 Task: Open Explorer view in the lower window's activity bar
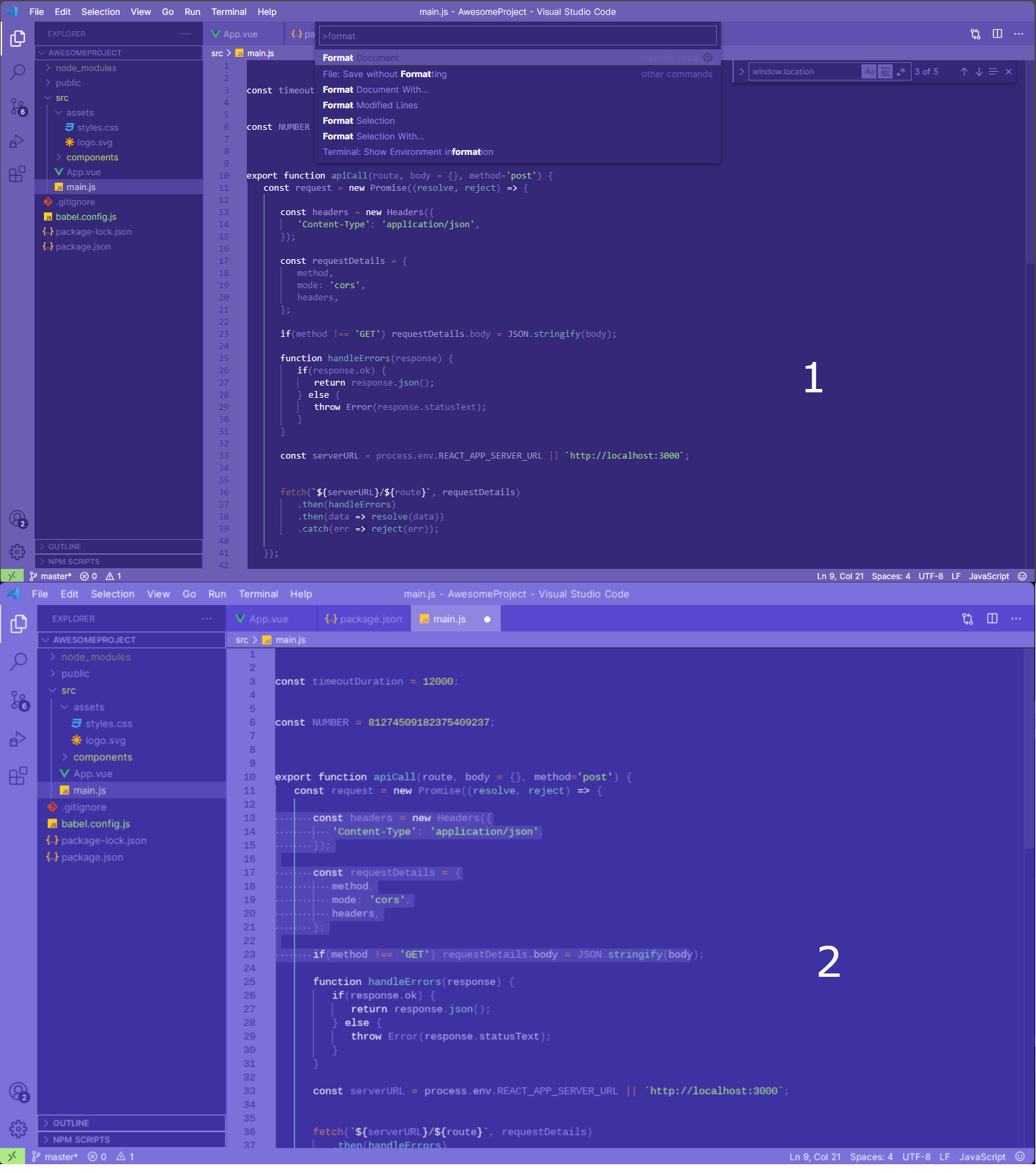tap(19, 624)
